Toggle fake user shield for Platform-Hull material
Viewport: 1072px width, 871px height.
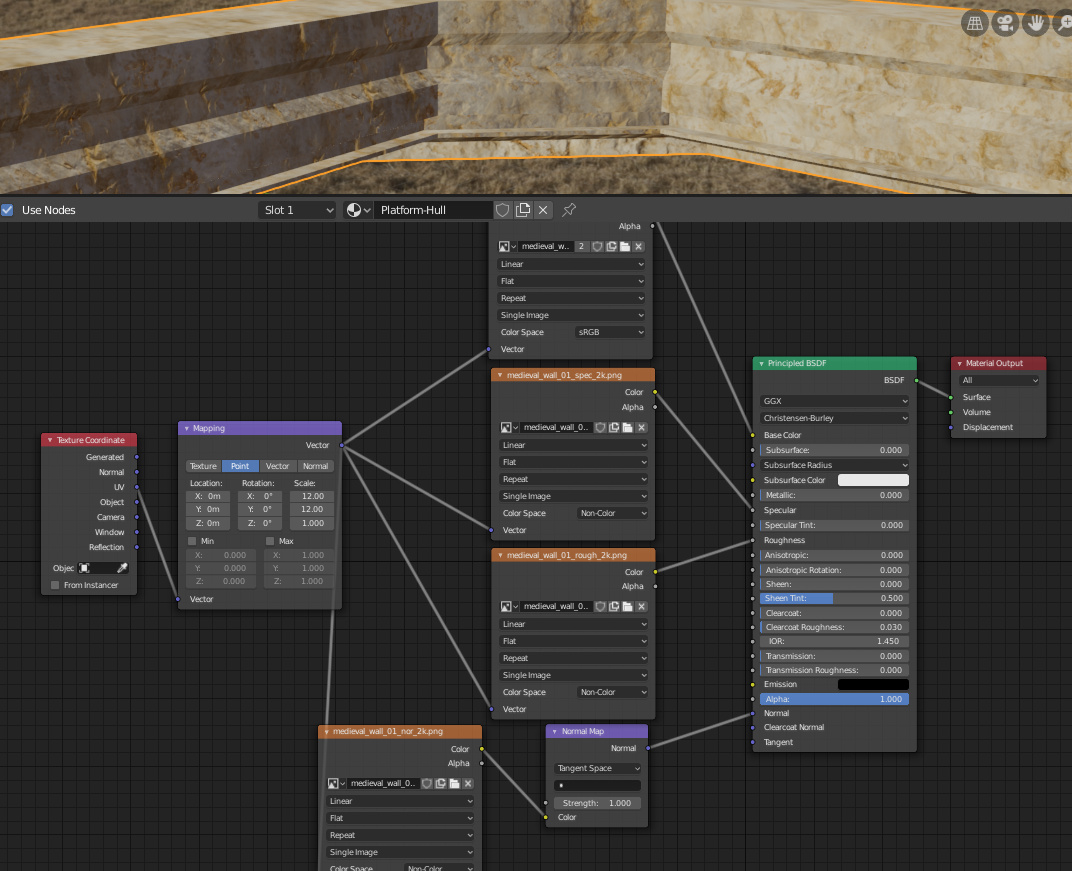(502, 210)
